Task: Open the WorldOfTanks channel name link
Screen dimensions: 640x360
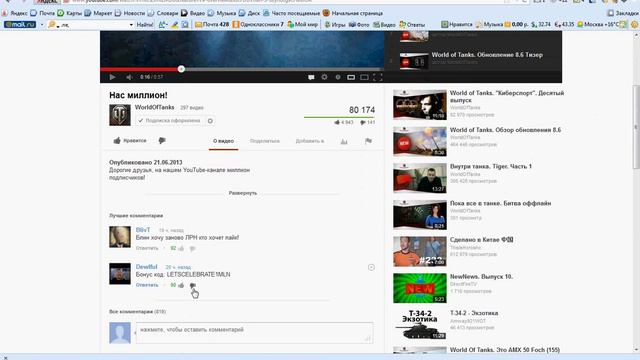Action: tap(154, 107)
